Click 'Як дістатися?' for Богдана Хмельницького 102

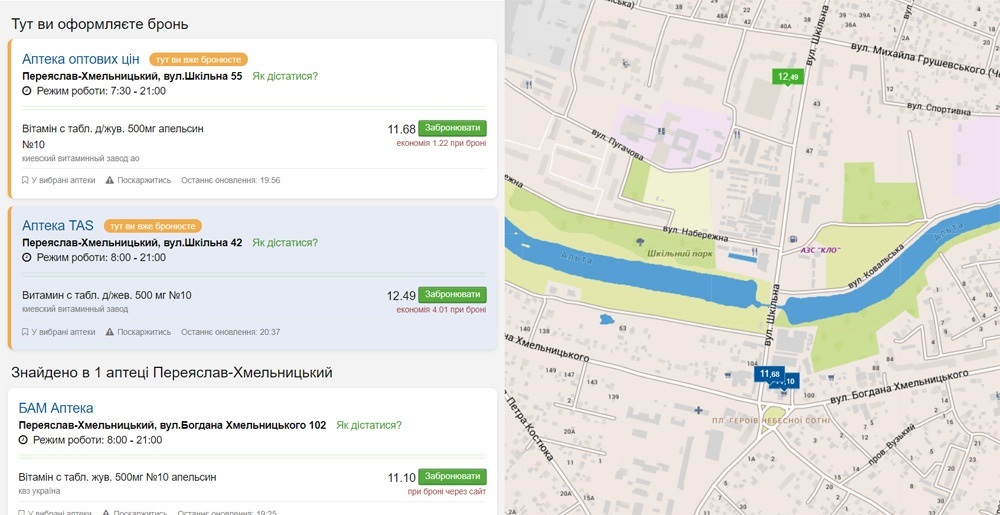(x=369, y=425)
